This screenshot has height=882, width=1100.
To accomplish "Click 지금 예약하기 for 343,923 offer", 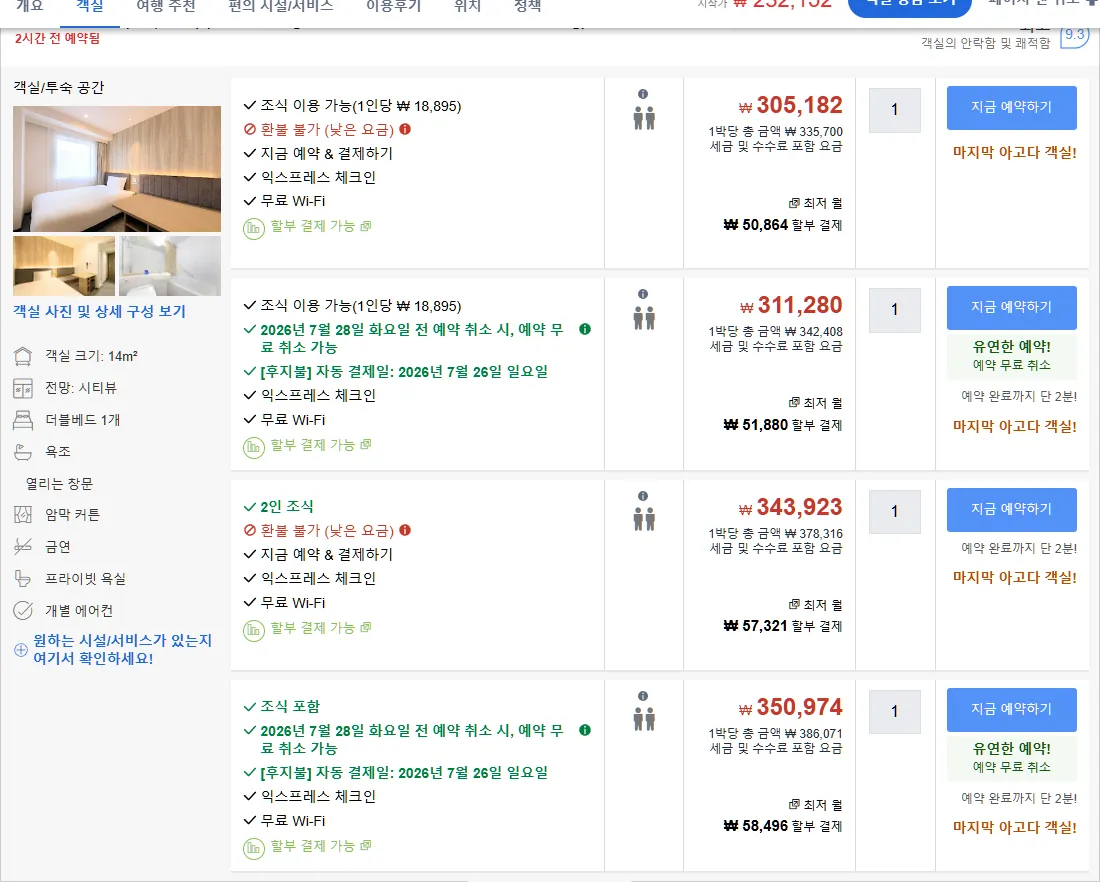I will (1012, 509).
